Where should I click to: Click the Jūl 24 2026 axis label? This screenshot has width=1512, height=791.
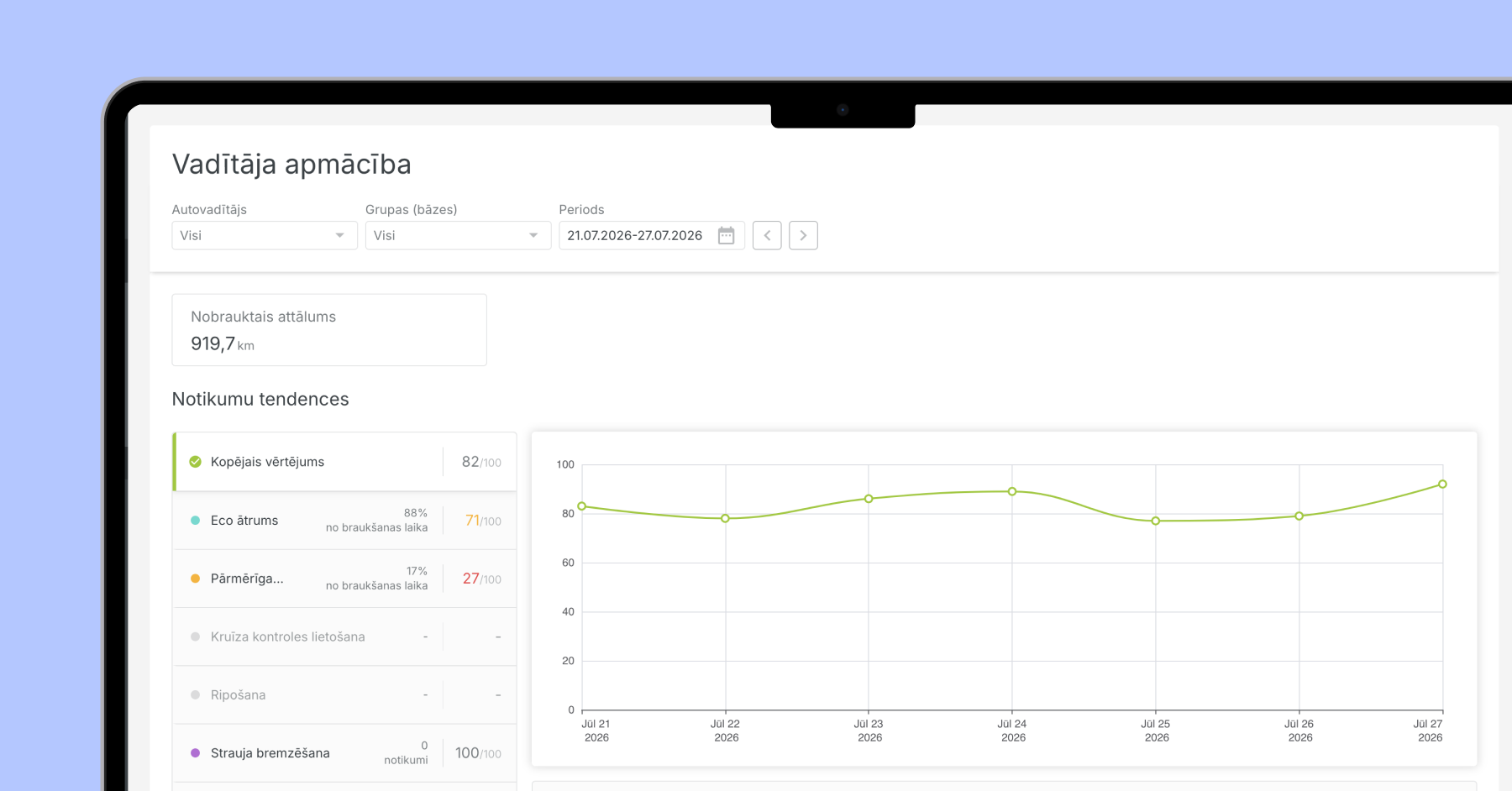(1012, 731)
